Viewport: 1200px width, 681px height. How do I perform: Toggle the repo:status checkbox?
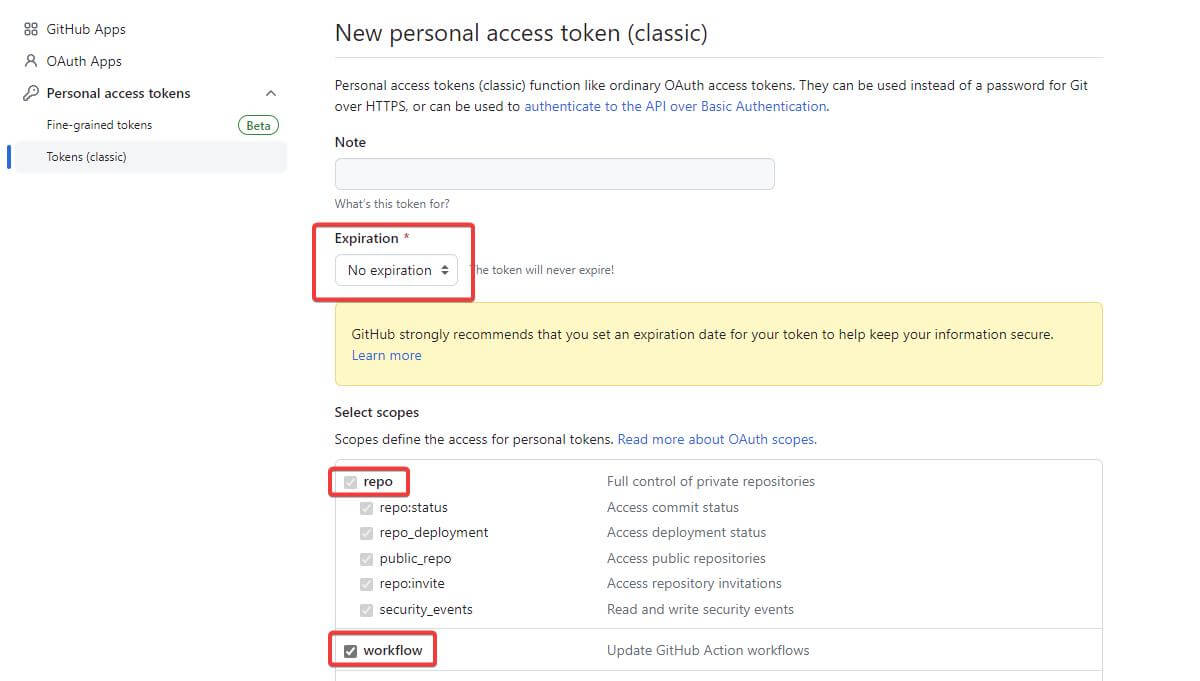point(366,508)
